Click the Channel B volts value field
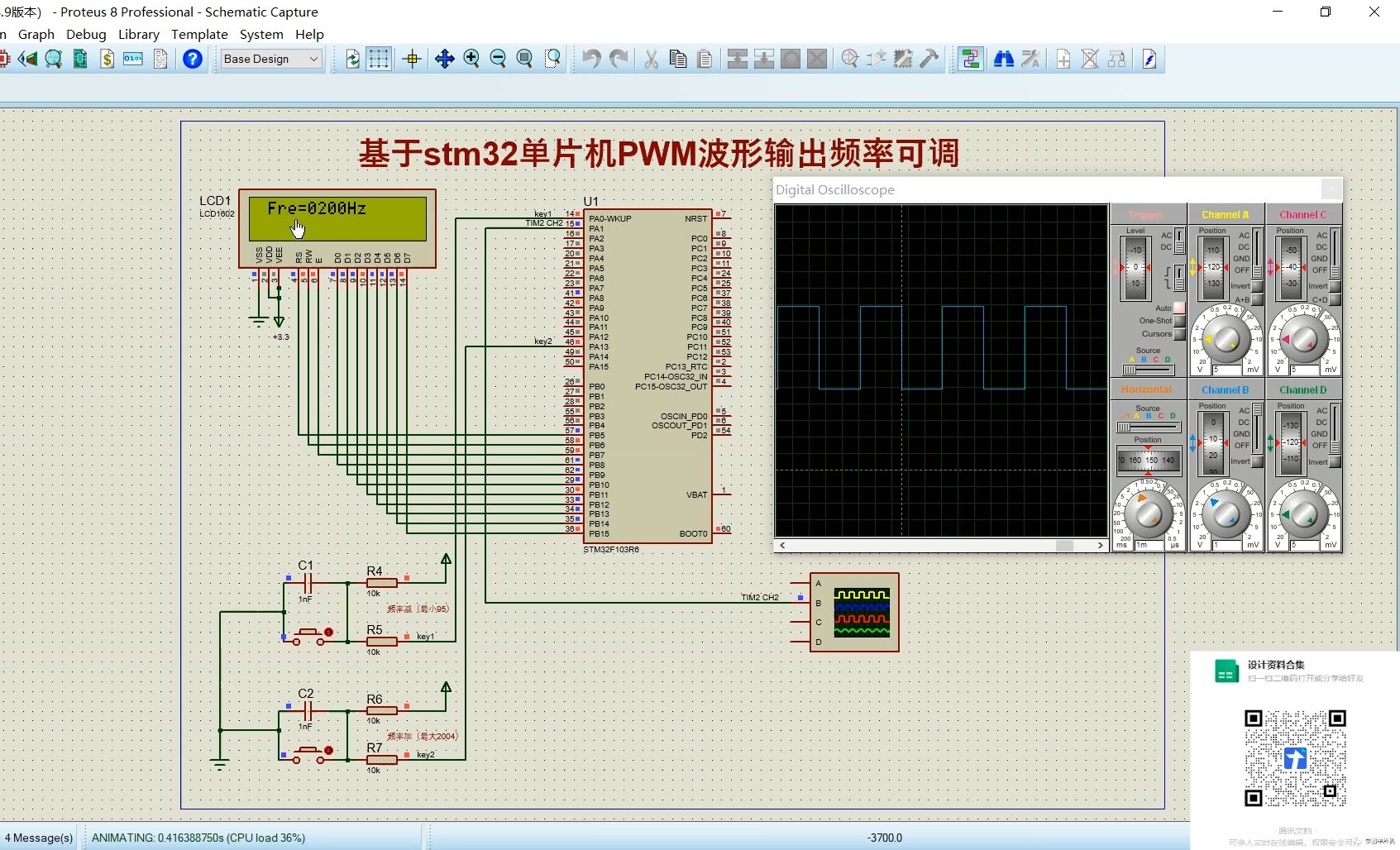This screenshot has height=850, width=1400. (x=1228, y=545)
